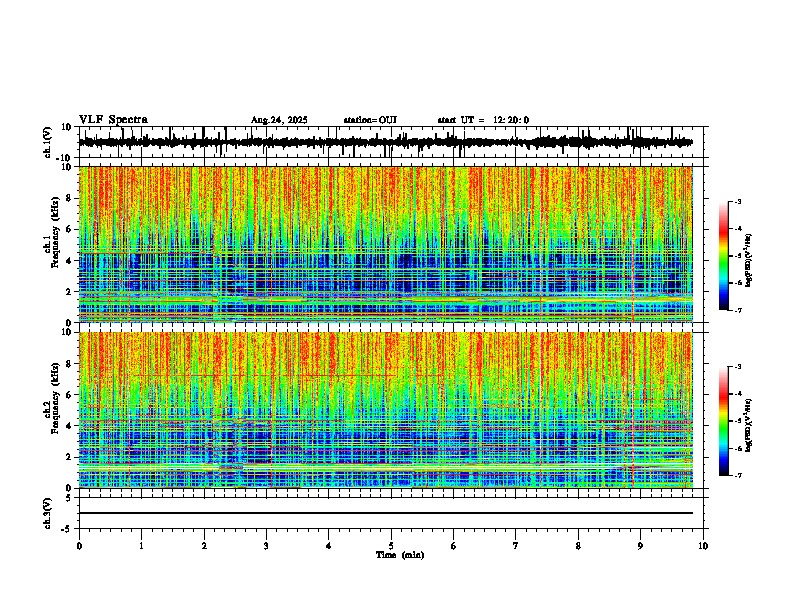Click the "8" kHz tick of ch.1 spectrogram
This screenshot has height=612, width=792.
coord(69,198)
